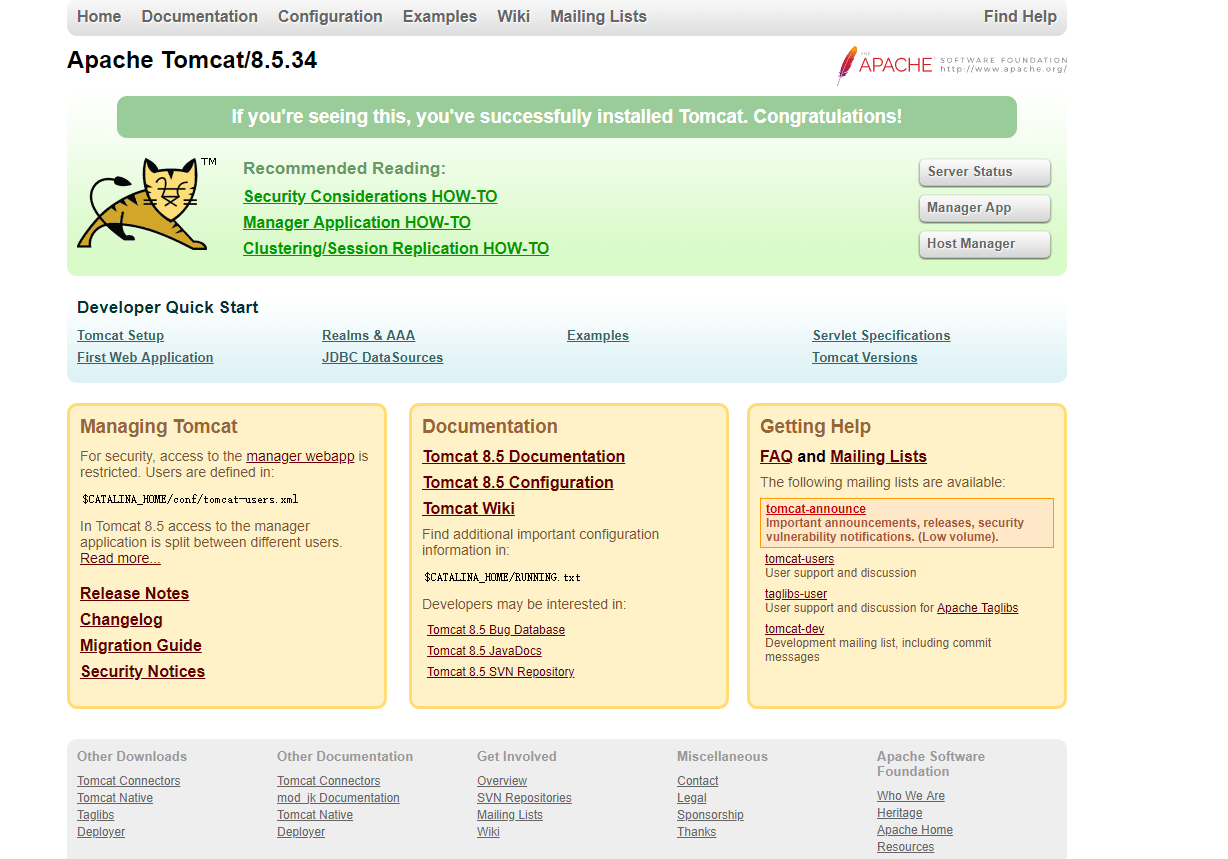This screenshot has height=859, width=1228.
Task: Open the Manager App button
Action: click(985, 208)
